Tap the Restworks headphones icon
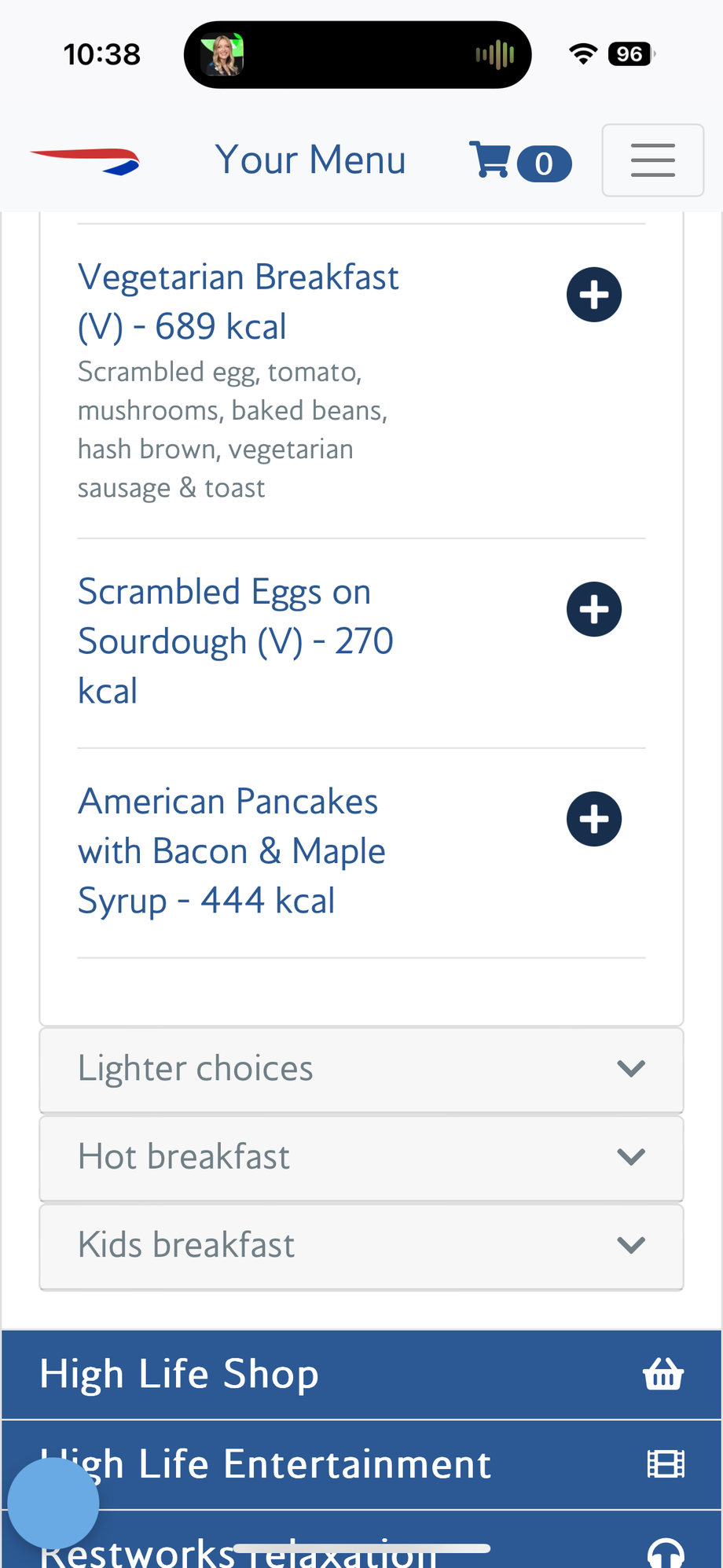The image size is (723, 1568). click(x=666, y=1552)
